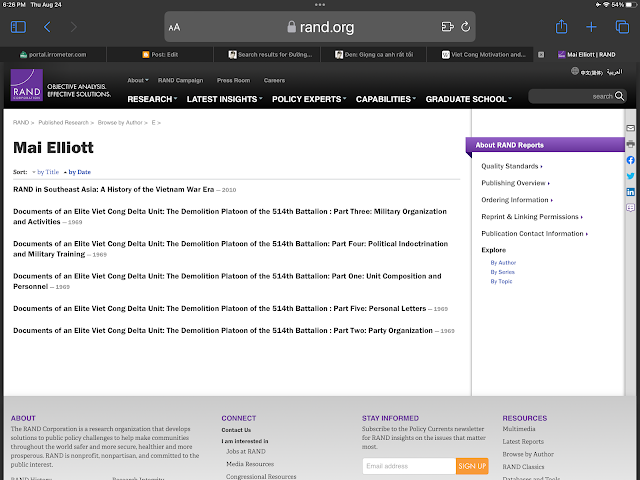Open Part Two: Party Organization document

click(x=223, y=331)
